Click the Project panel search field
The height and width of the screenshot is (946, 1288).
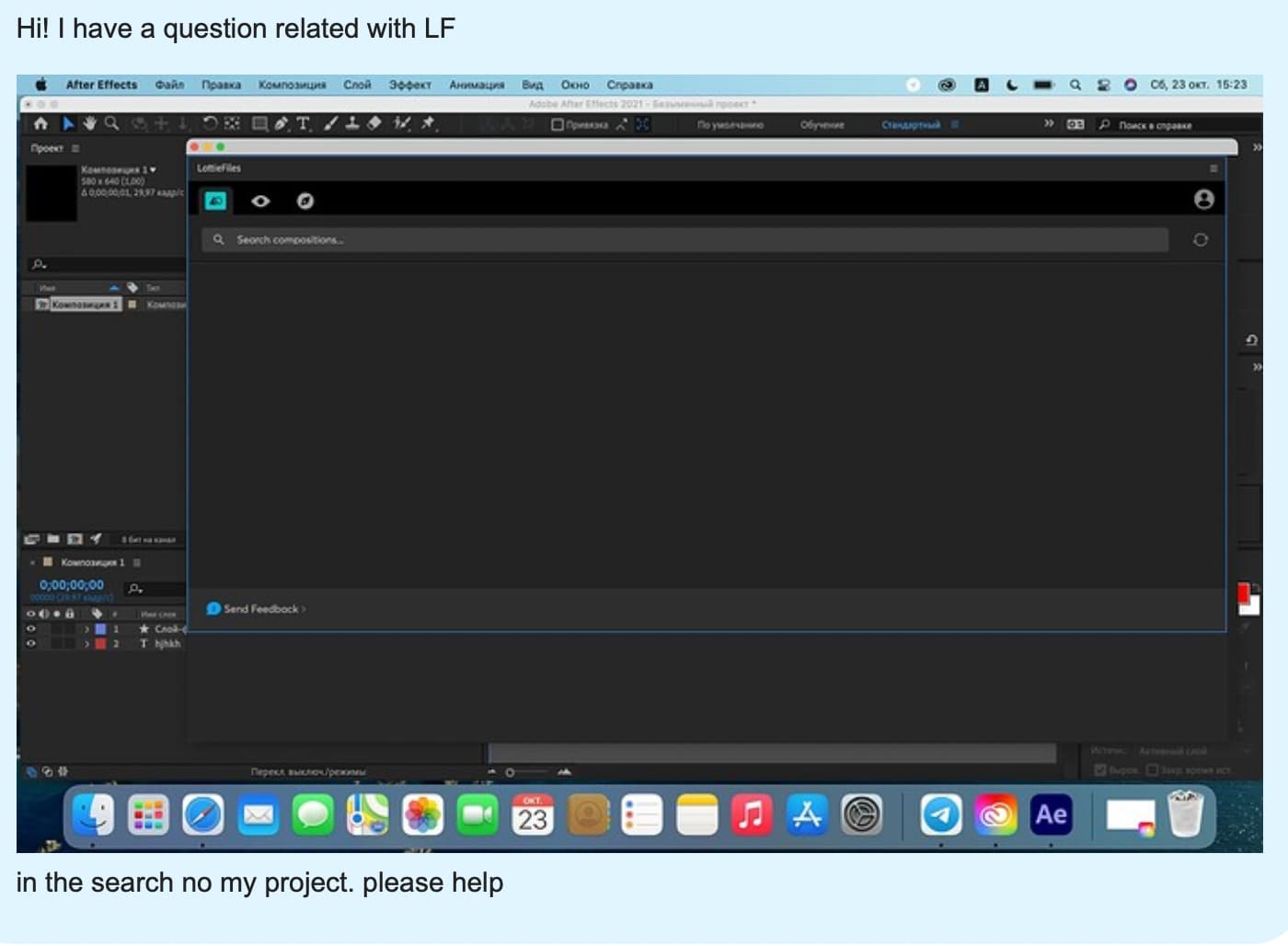click(106, 265)
